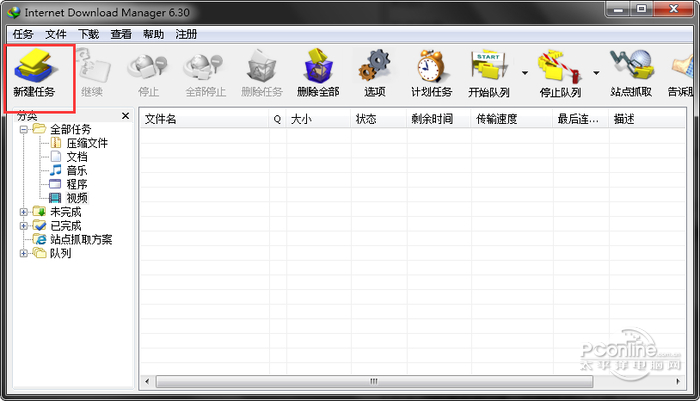Viewport: 700px width, 401px height.
Task: Click the 已完成 checkmark folder icon
Action: (x=40, y=225)
